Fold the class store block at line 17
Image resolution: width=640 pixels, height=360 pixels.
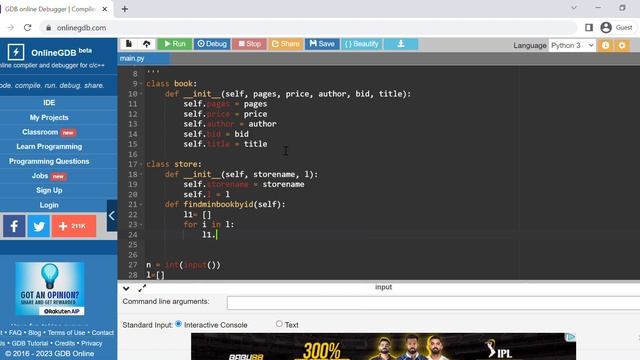tap(141, 164)
